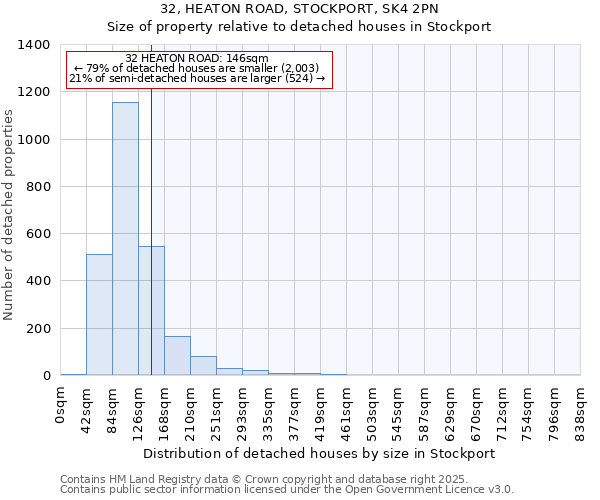Click the small bar between 210sqm and 251sqm
This screenshot has width=600, height=500.
pyautogui.click(x=203, y=366)
